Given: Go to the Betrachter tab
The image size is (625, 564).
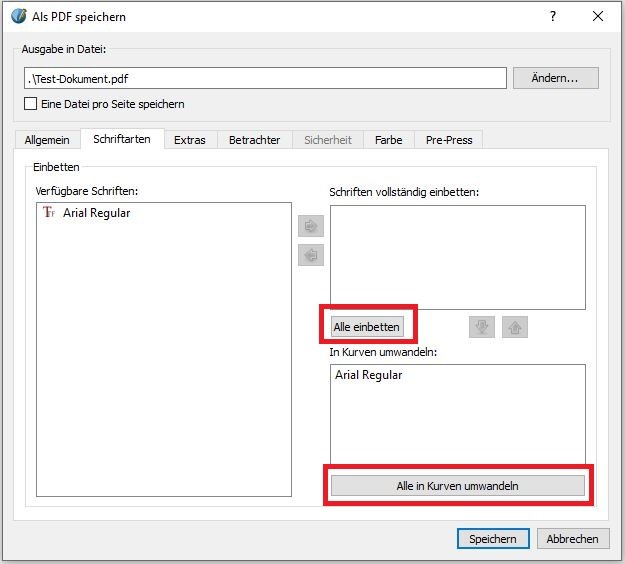Looking at the screenshot, I should point(254,140).
